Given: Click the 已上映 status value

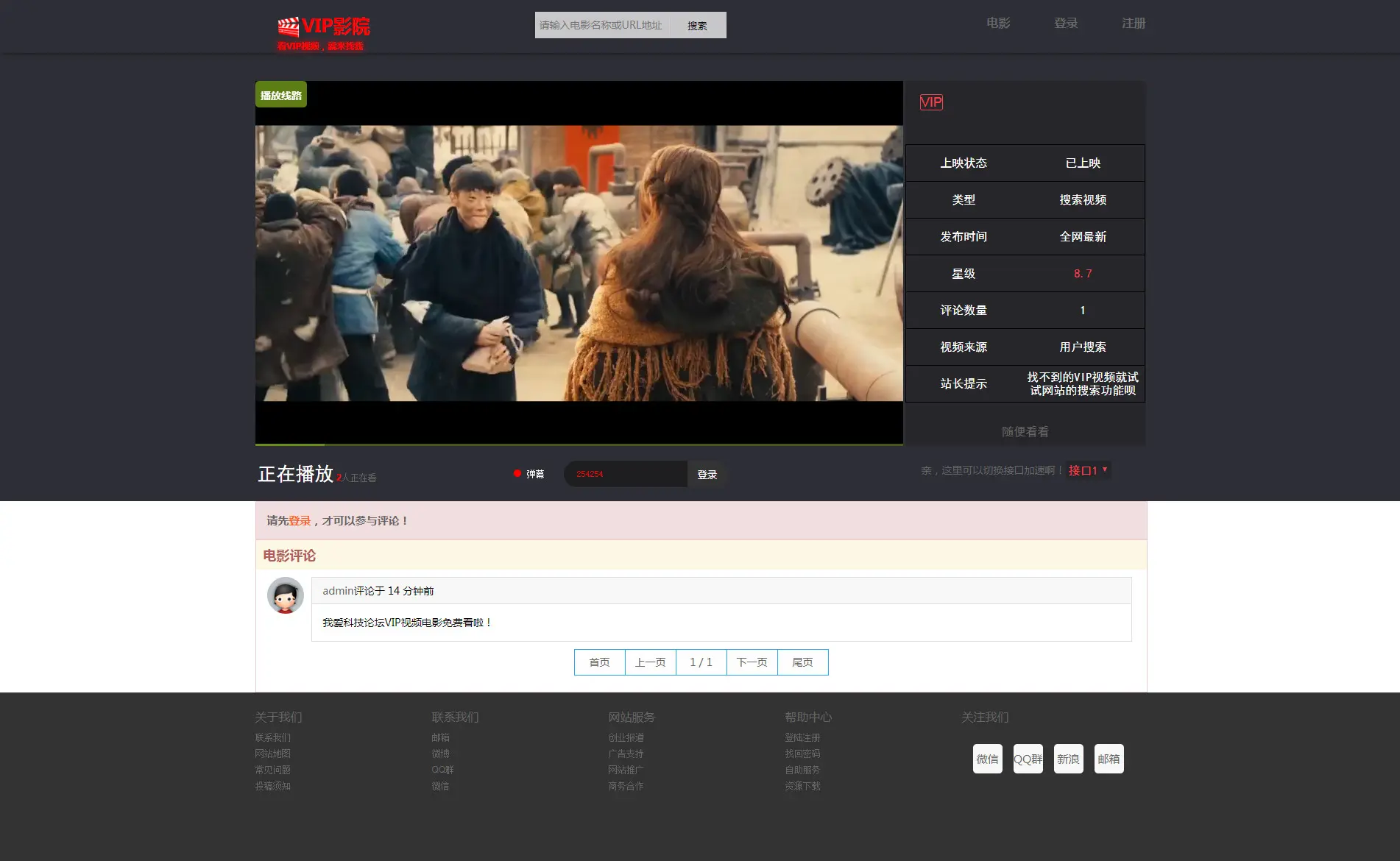Looking at the screenshot, I should [1083, 163].
